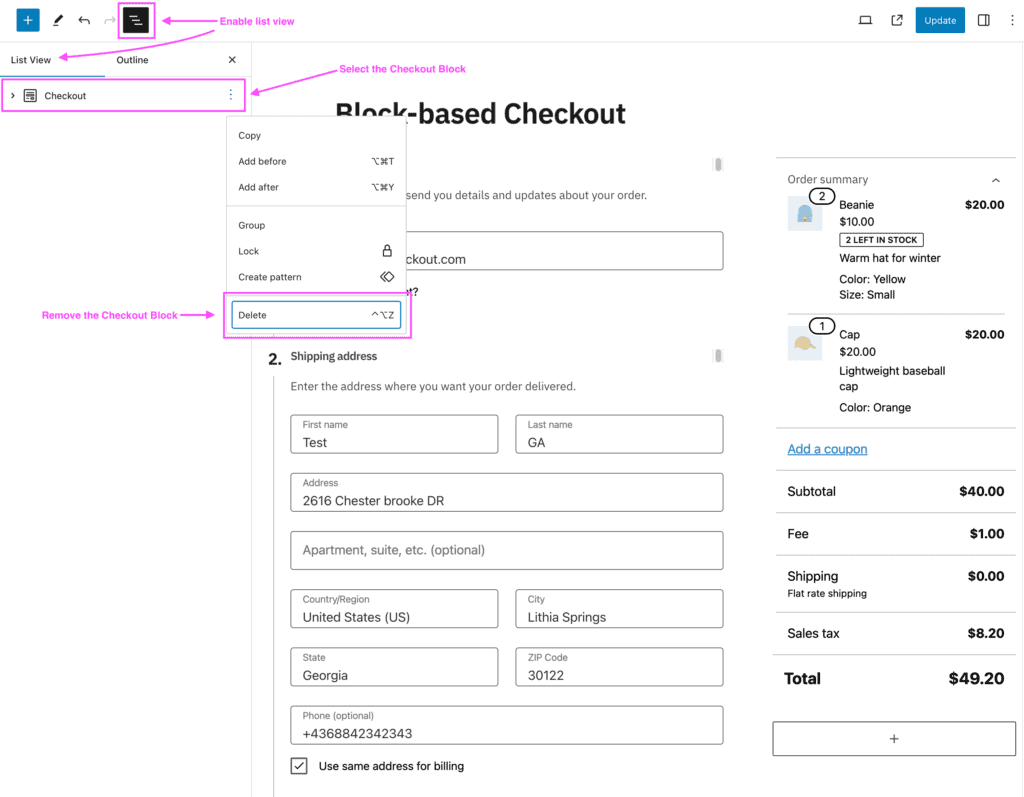This screenshot has width=1024, height=797.
Task: Open the desktop Preview options
Action: (864, 20)
